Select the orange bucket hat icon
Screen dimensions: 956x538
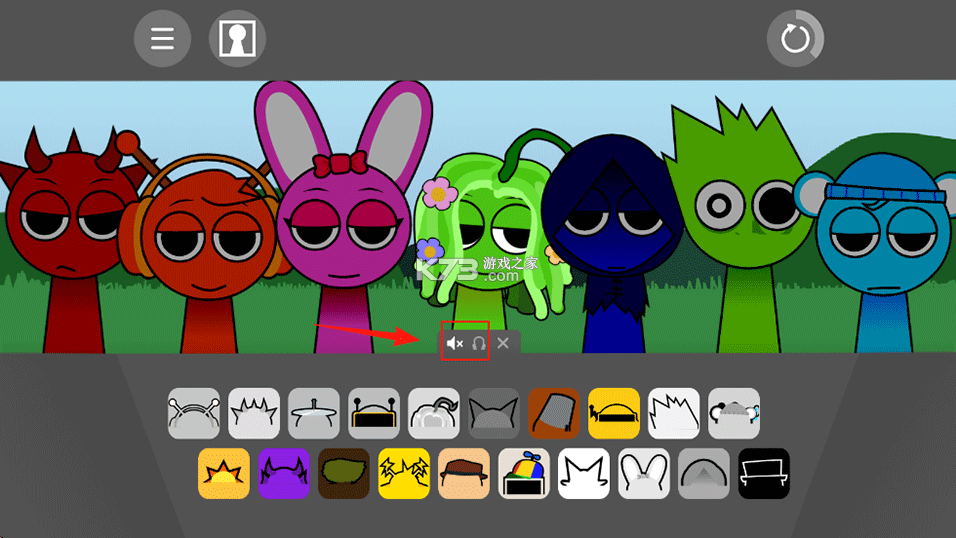click(x=554, y=414)
